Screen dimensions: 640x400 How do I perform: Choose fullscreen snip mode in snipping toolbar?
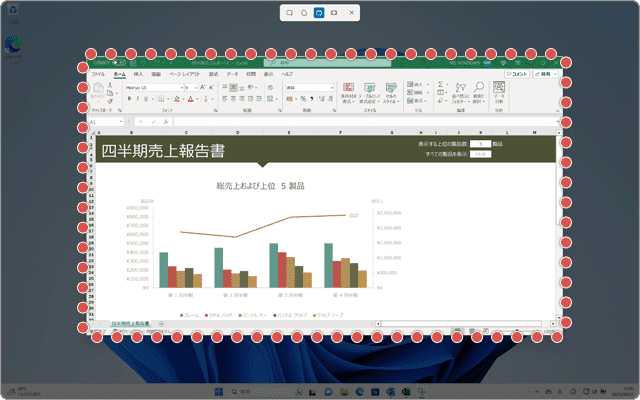(334, 13)
